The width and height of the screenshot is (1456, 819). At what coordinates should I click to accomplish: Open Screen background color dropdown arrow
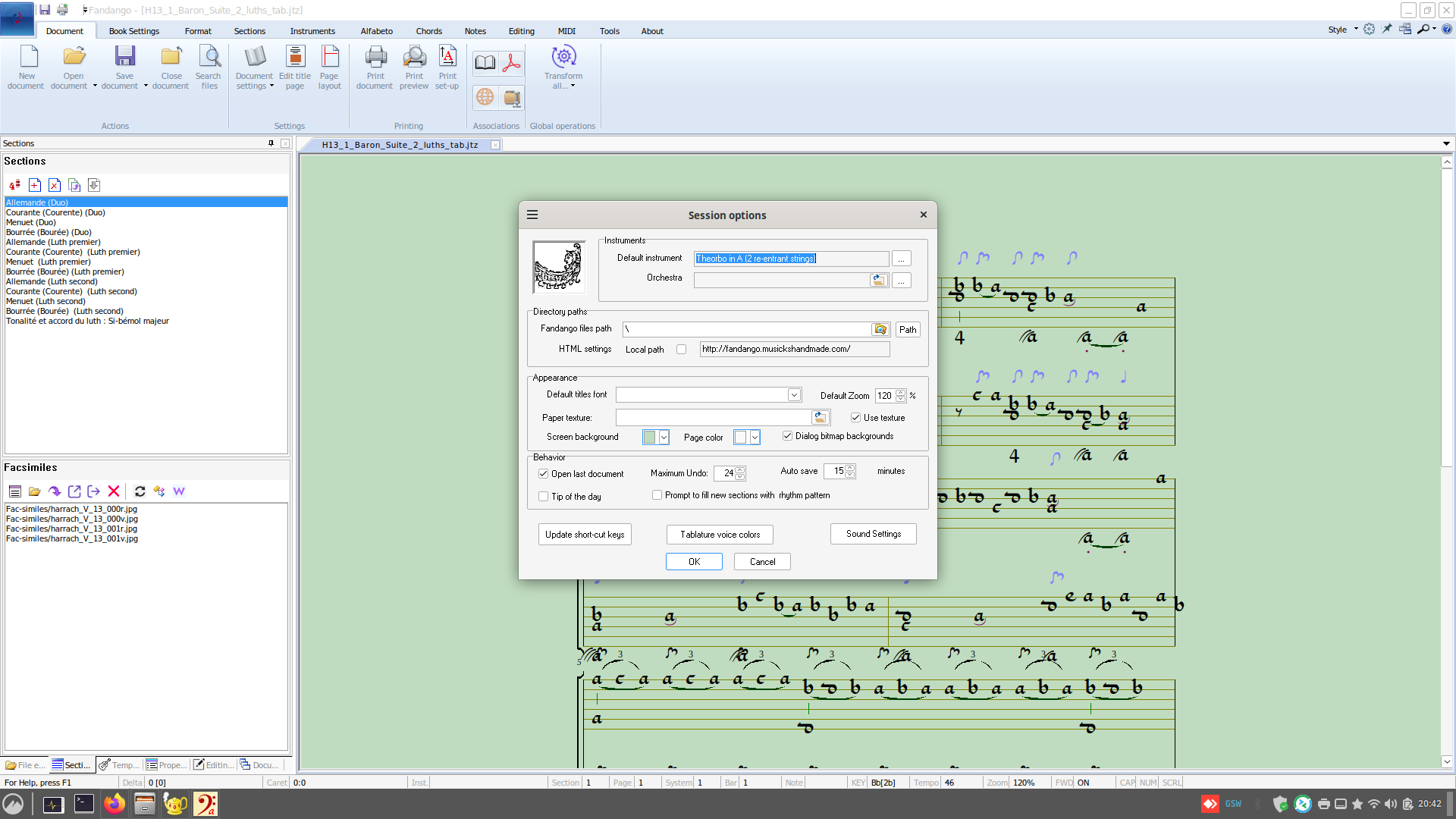(664, 438)
